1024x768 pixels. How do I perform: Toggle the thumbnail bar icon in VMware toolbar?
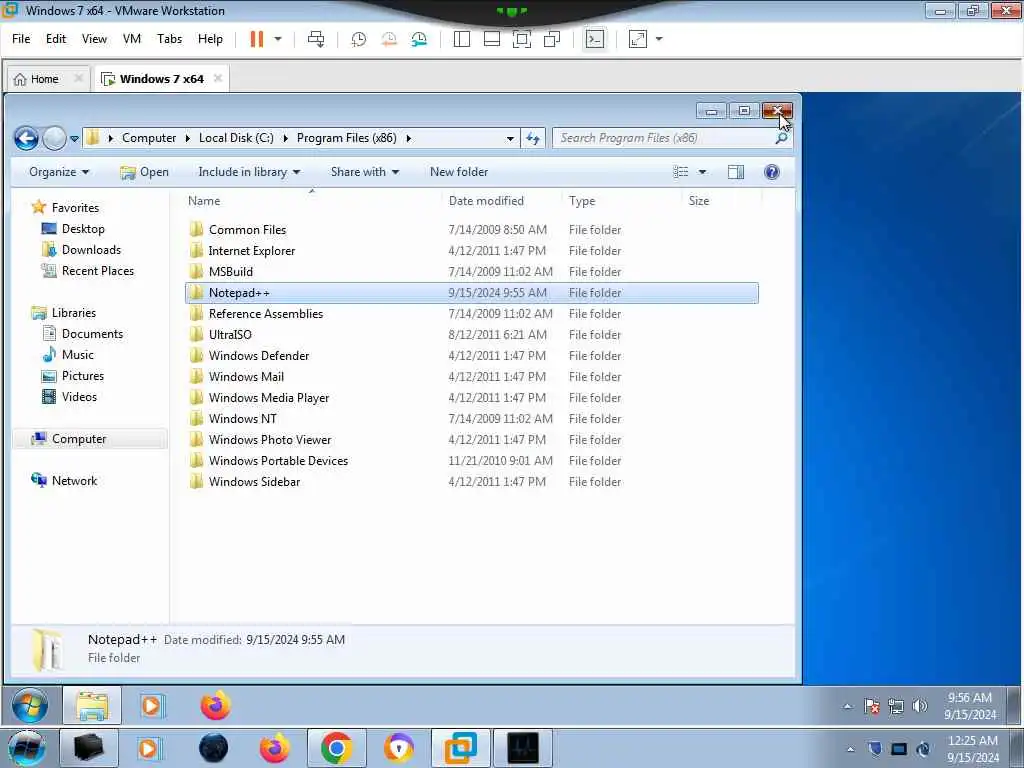coord(492,39)
